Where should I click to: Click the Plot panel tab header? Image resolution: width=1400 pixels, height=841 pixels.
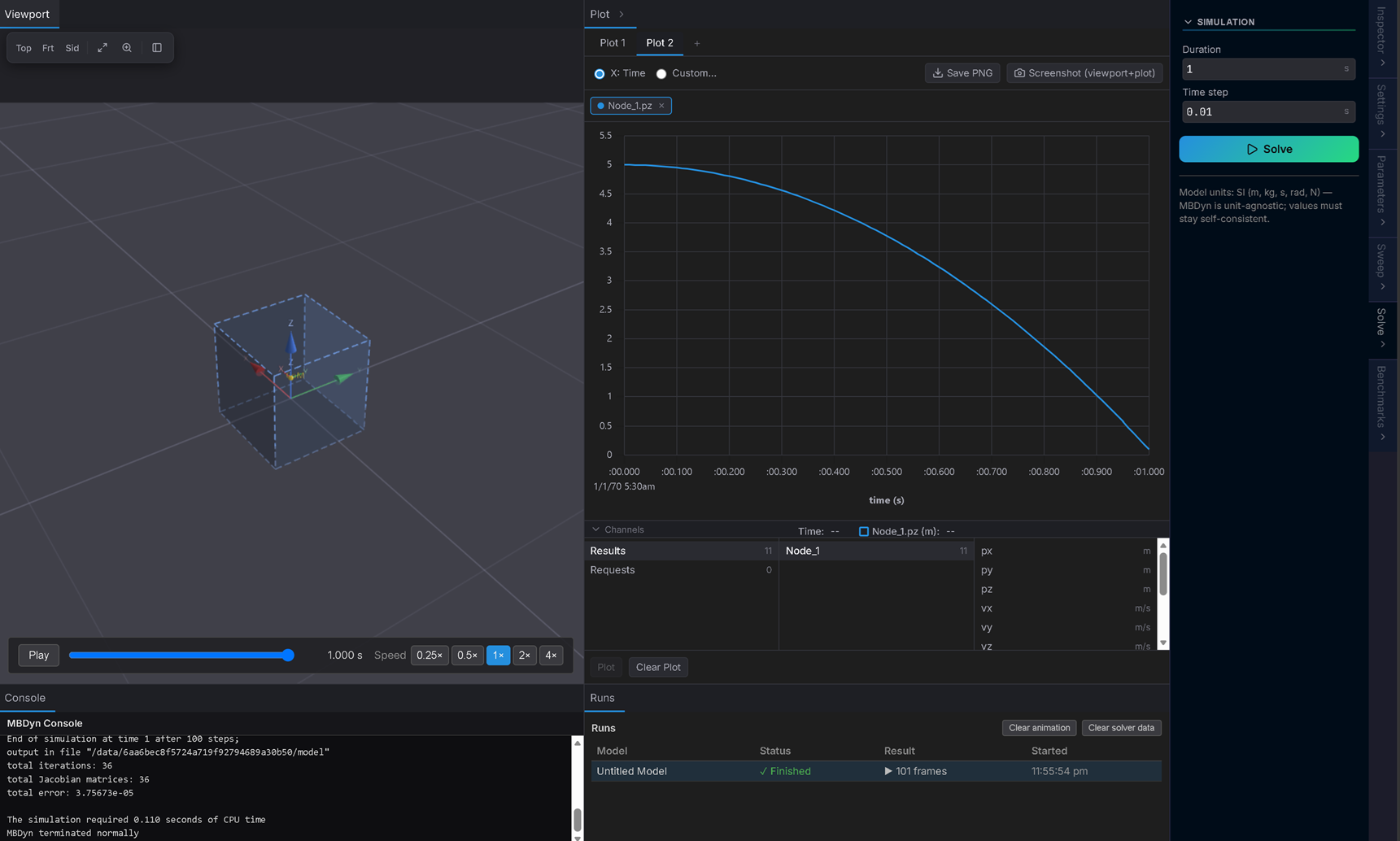[600, 14]
